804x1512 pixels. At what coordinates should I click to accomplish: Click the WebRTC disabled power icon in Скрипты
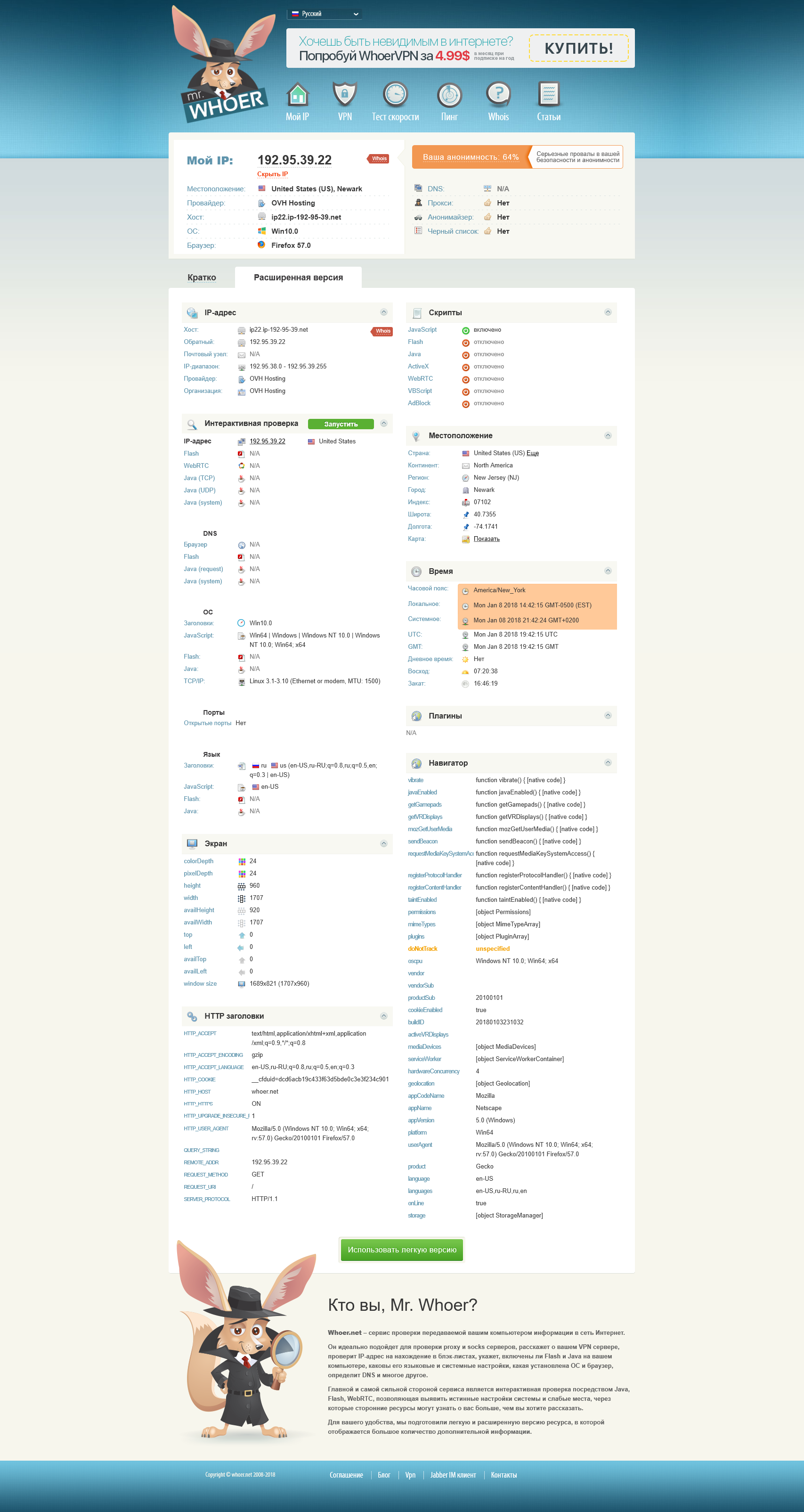coord(465,379)
